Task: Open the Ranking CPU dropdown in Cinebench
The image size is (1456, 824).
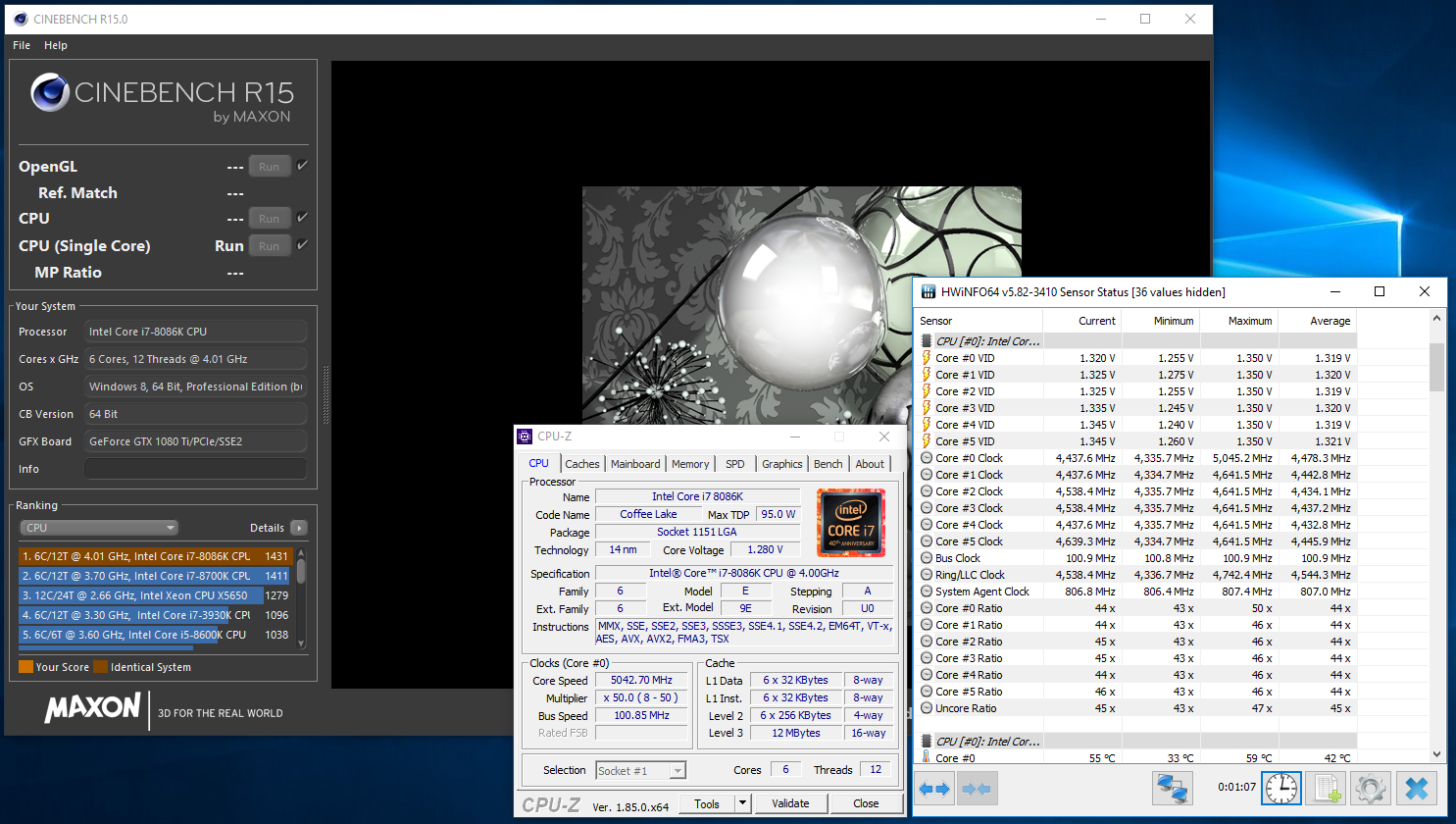Action: [99, 528]
